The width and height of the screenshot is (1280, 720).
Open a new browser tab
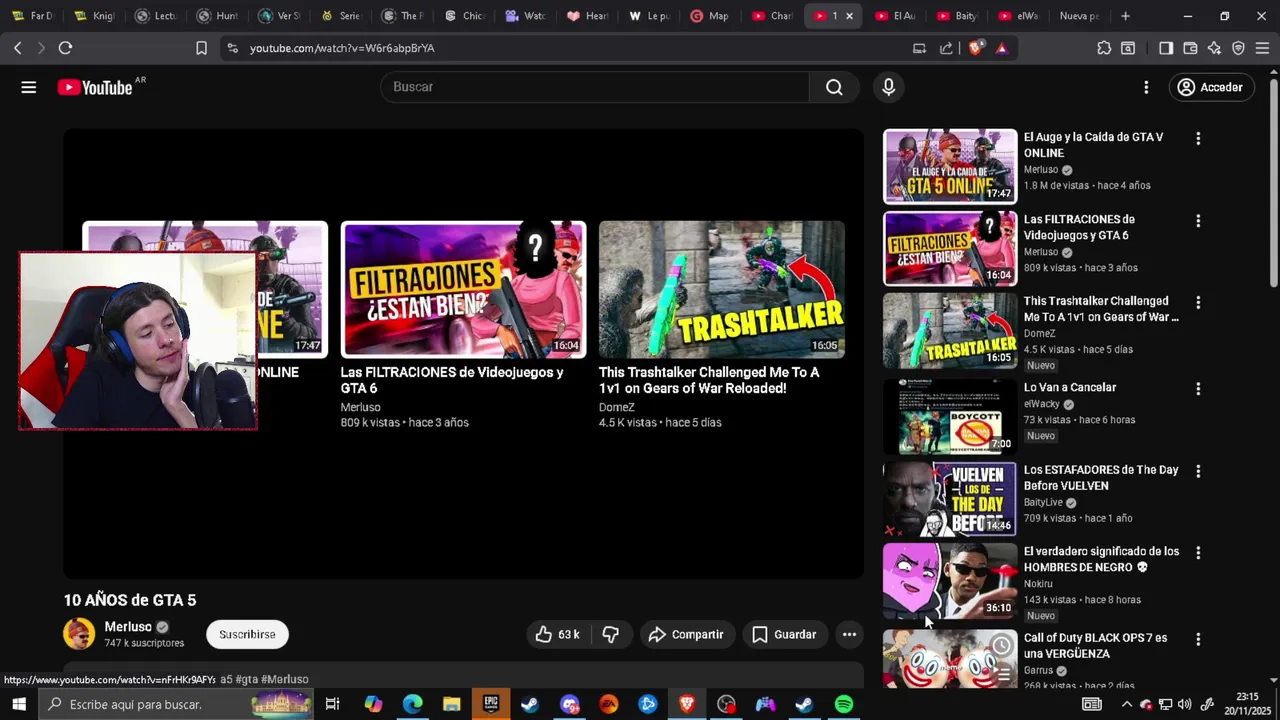[1125, 16]
